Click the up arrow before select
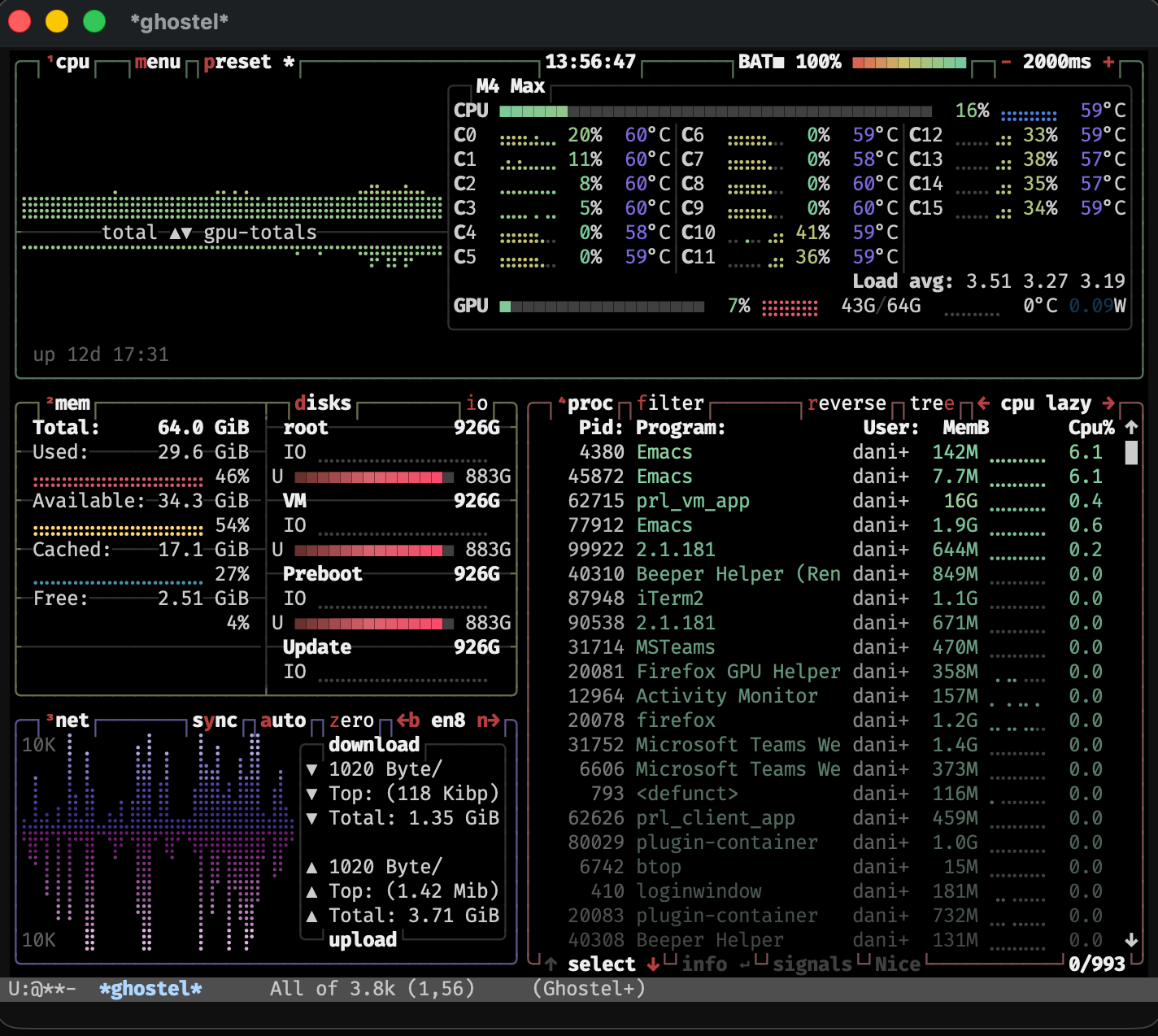The image size is (1158, 1036). (551, 964)
